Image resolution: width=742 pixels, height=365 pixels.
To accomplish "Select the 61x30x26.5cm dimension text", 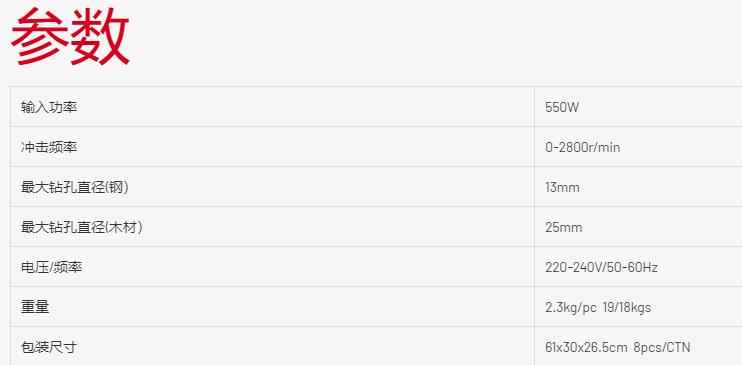I will tap(586, 348).
